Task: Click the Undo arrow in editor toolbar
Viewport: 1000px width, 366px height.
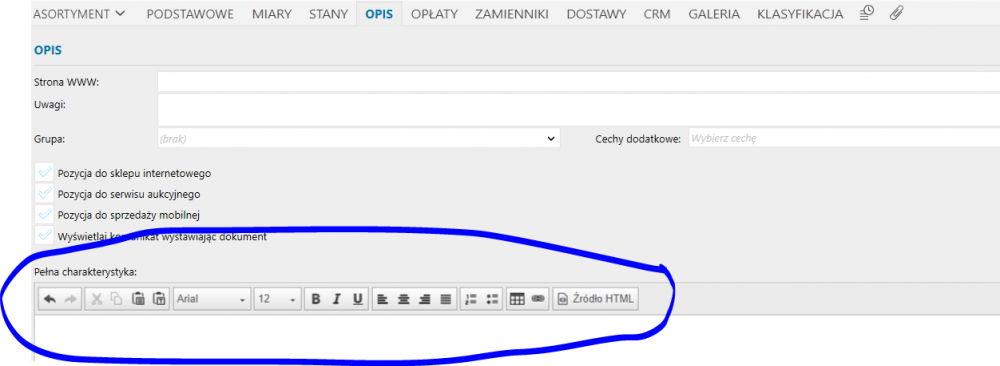Action: pyautogui.click(x=50, y=298)
